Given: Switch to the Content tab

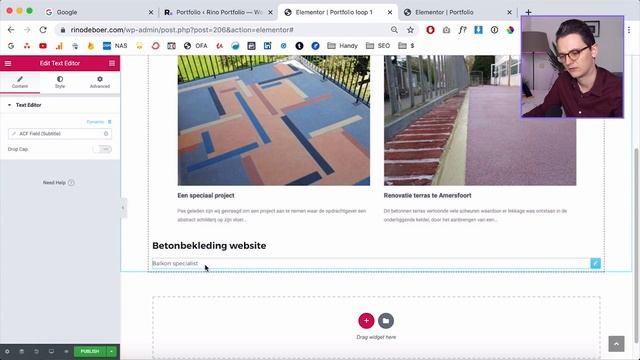Looking at the screenshot, I should pyautogui.click(x=20, y=82).
